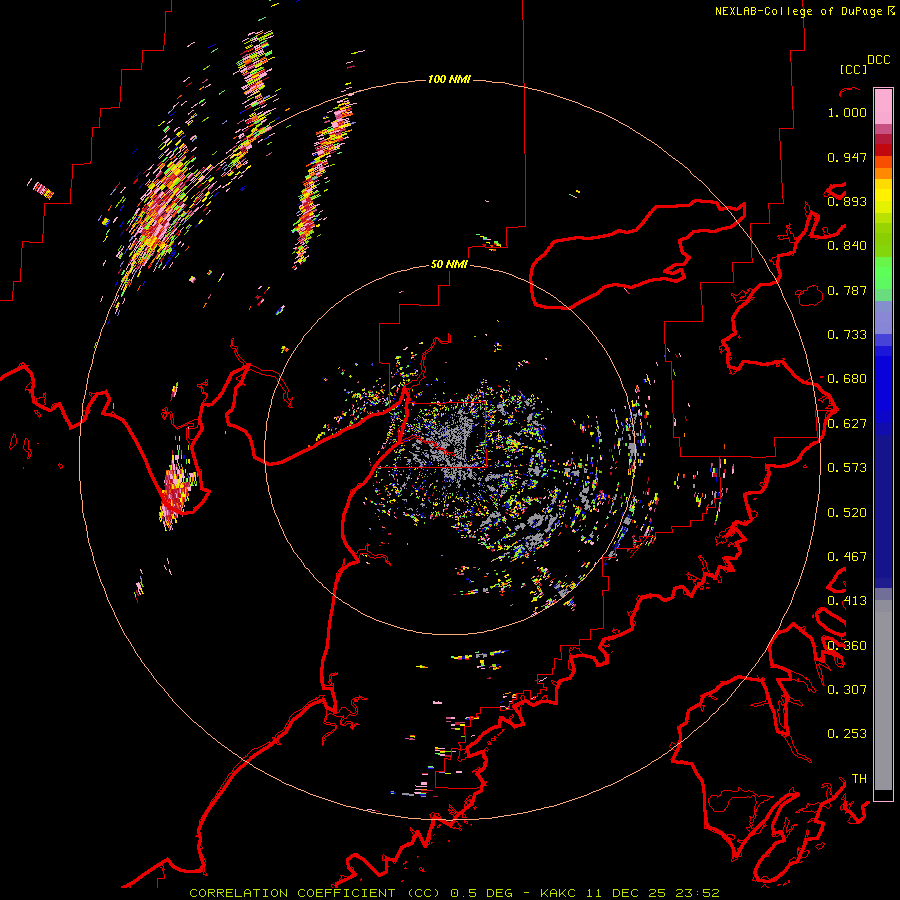The width and height of the screenshot is (900, 900).
Task: Click the KAKC radar site identifier
Action: tap(557, 893)
